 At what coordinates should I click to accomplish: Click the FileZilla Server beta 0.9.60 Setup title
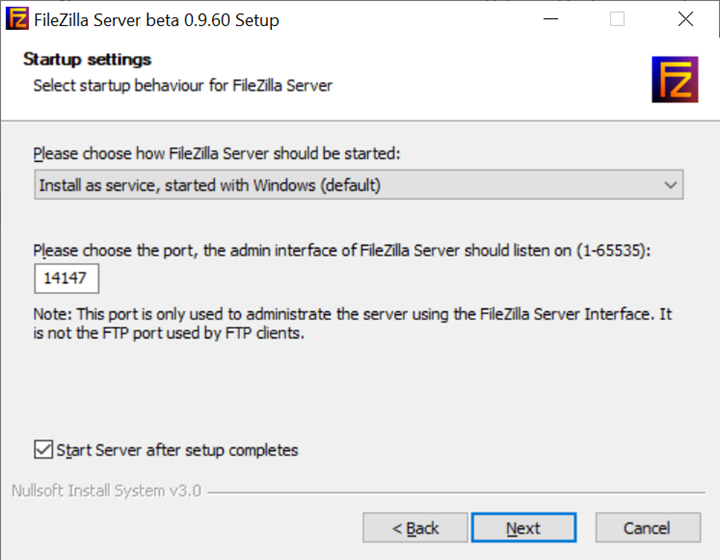(157, 20)
